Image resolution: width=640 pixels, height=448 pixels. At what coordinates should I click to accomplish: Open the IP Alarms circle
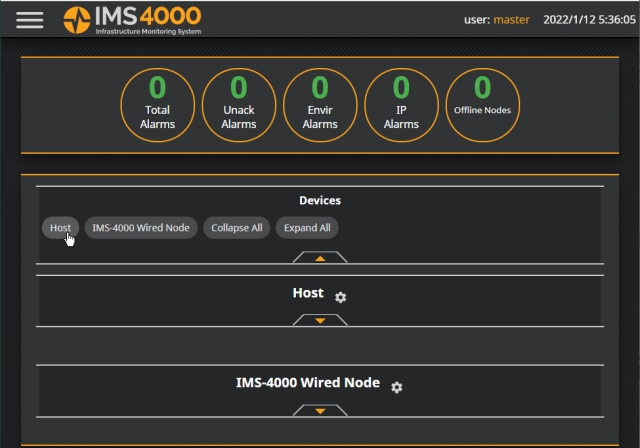tap(401, 105)
